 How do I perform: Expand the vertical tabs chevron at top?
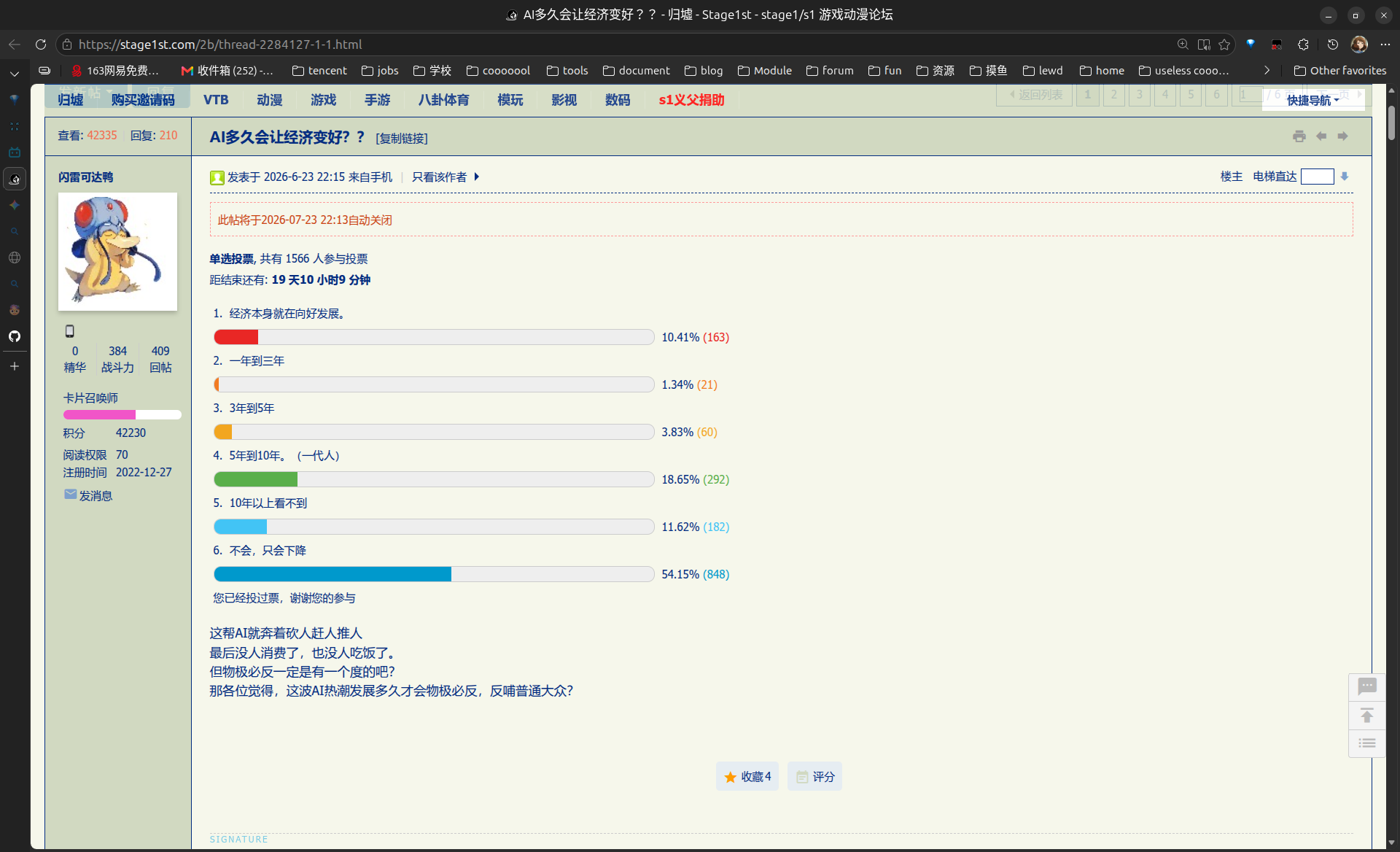pos(15,74)
